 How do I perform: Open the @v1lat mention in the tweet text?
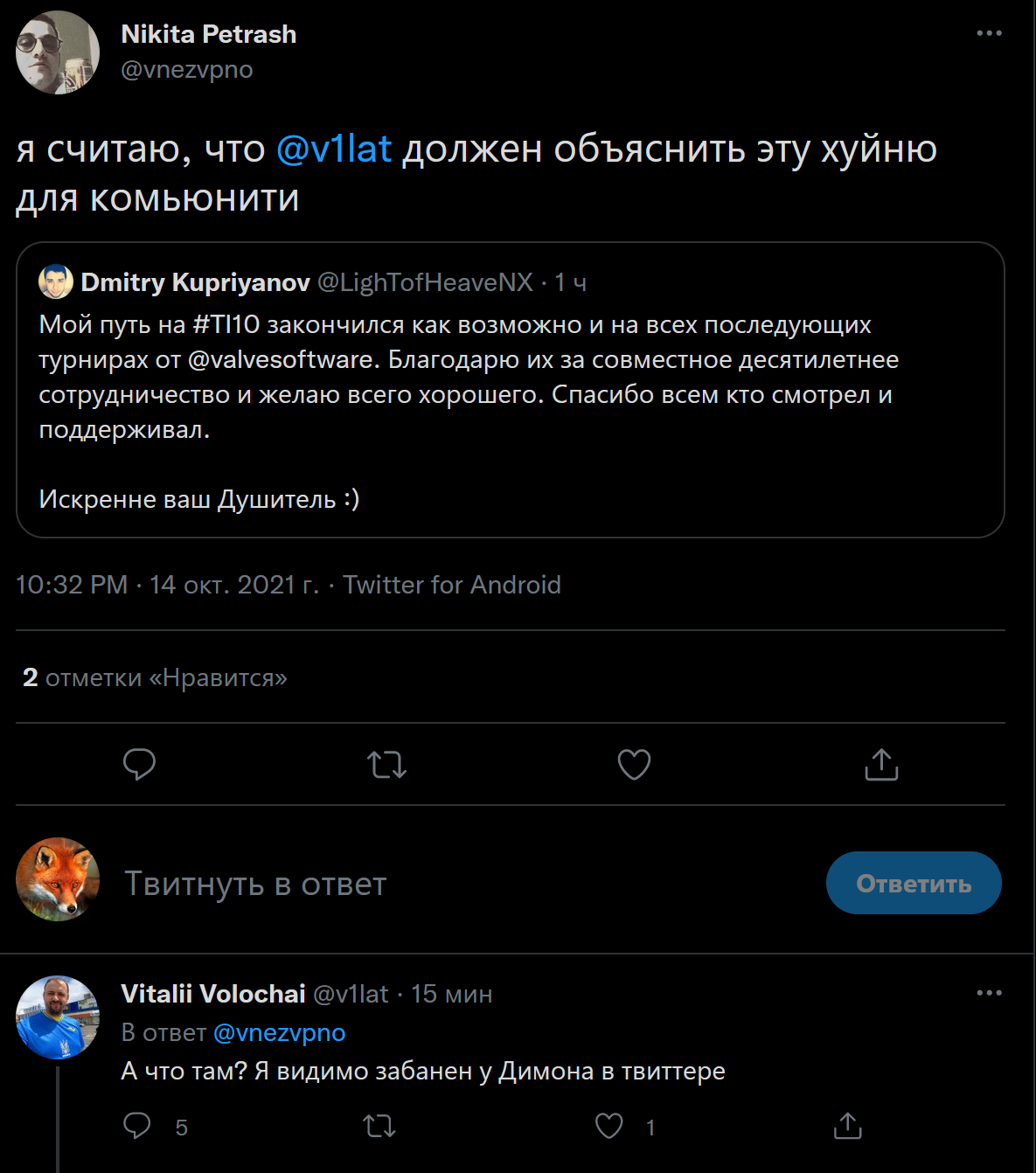coord(334,149)
